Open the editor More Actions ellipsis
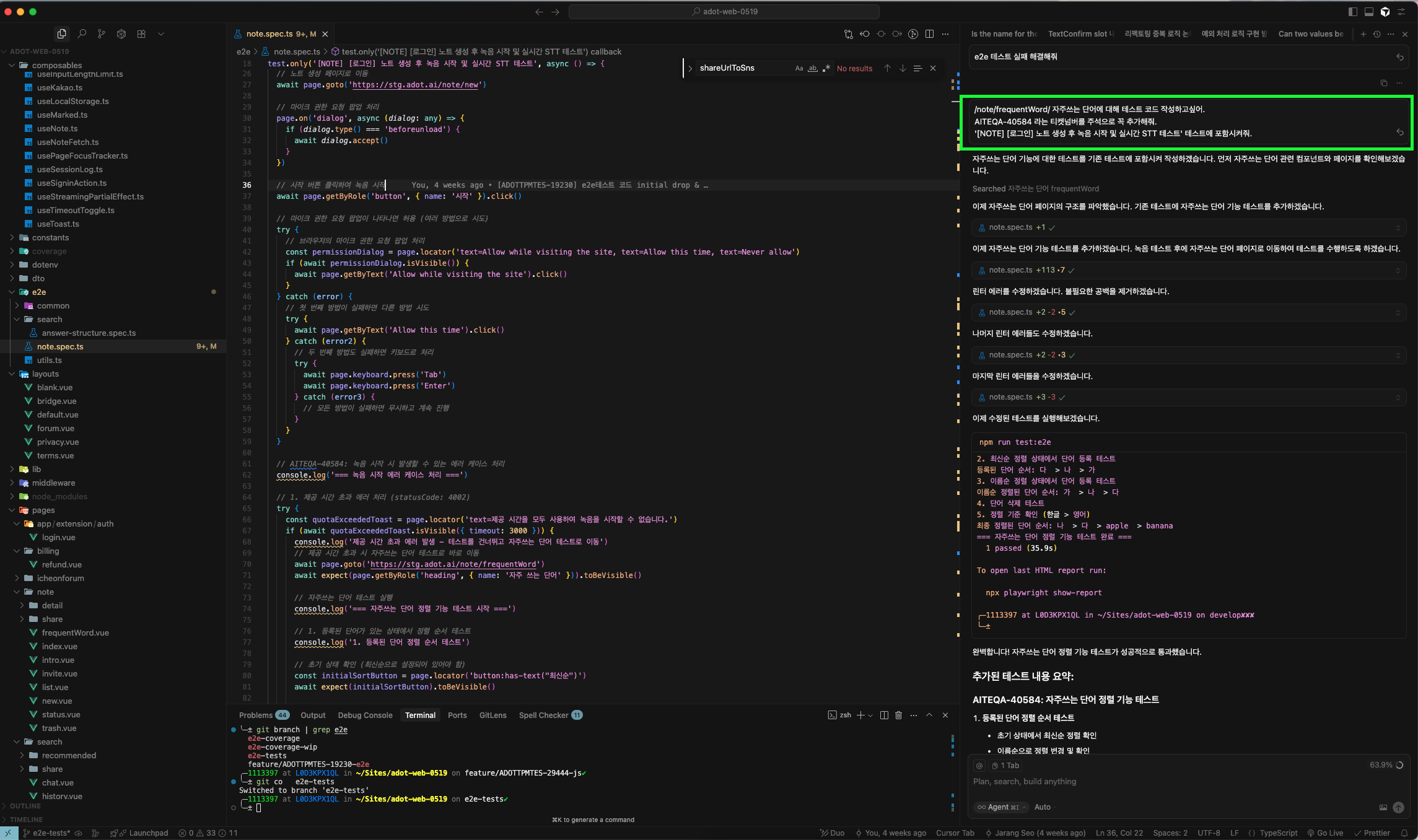This screenshot has height=840, width=1418. (945, 34)
